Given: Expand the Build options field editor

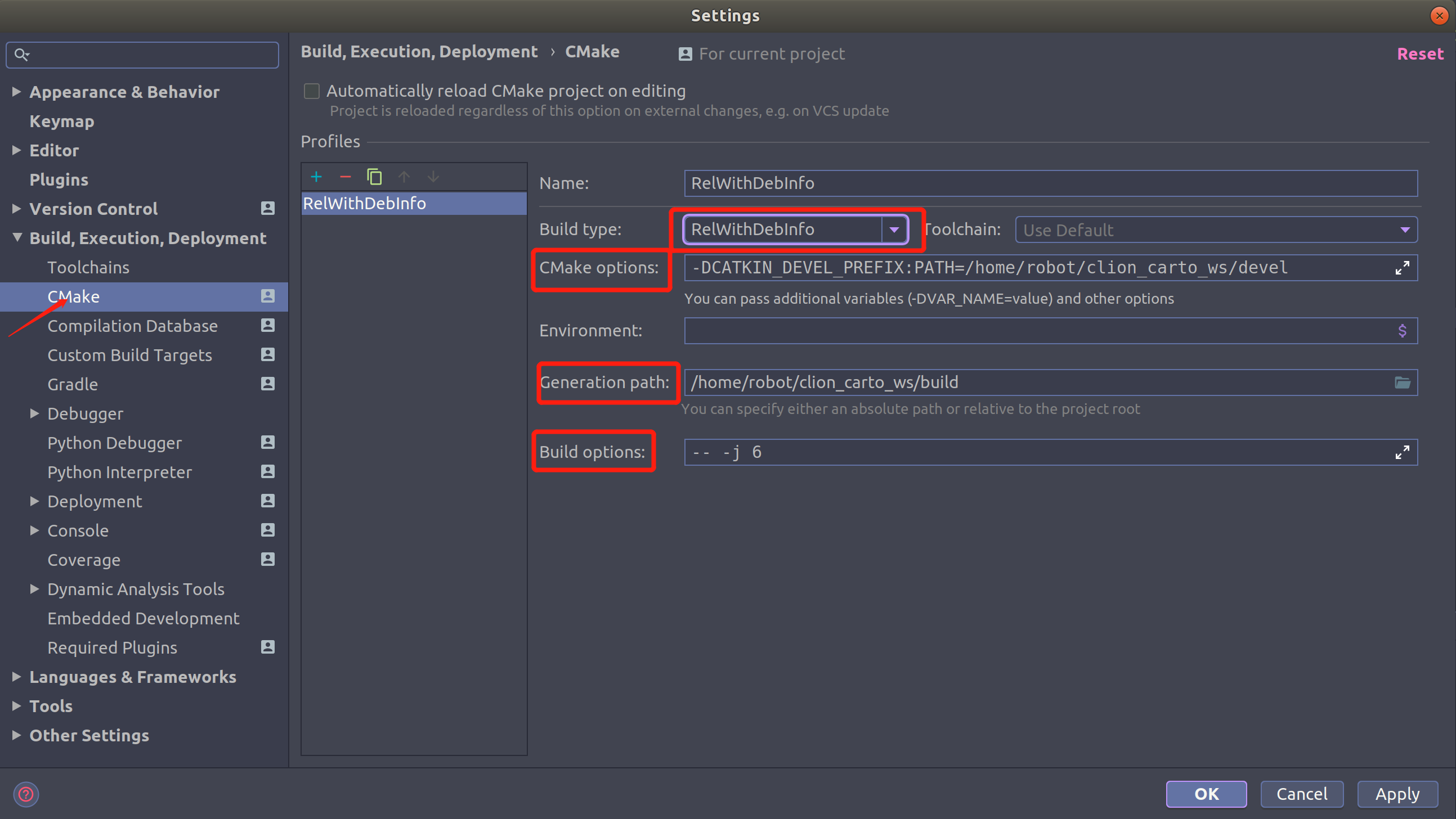Looking at the screenshot, I should point(1402,452).
